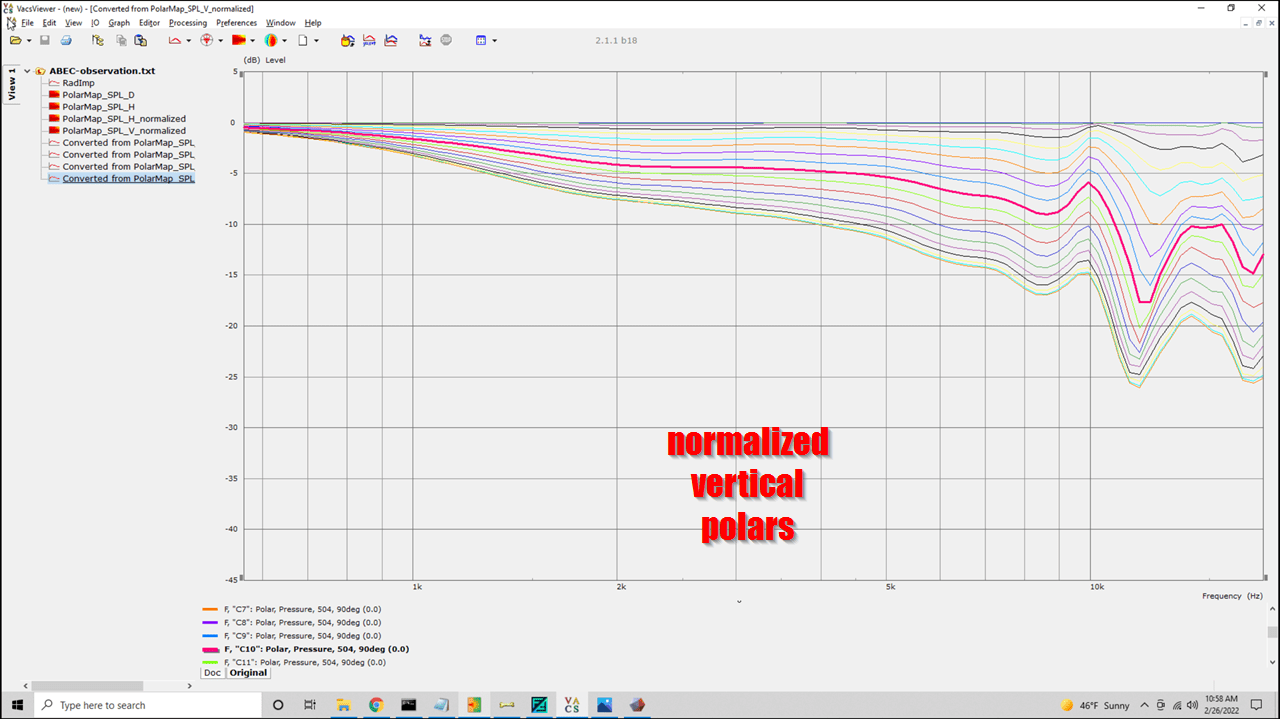
Task: Click the red curve with blue label icon
Action: click(369, 40)
